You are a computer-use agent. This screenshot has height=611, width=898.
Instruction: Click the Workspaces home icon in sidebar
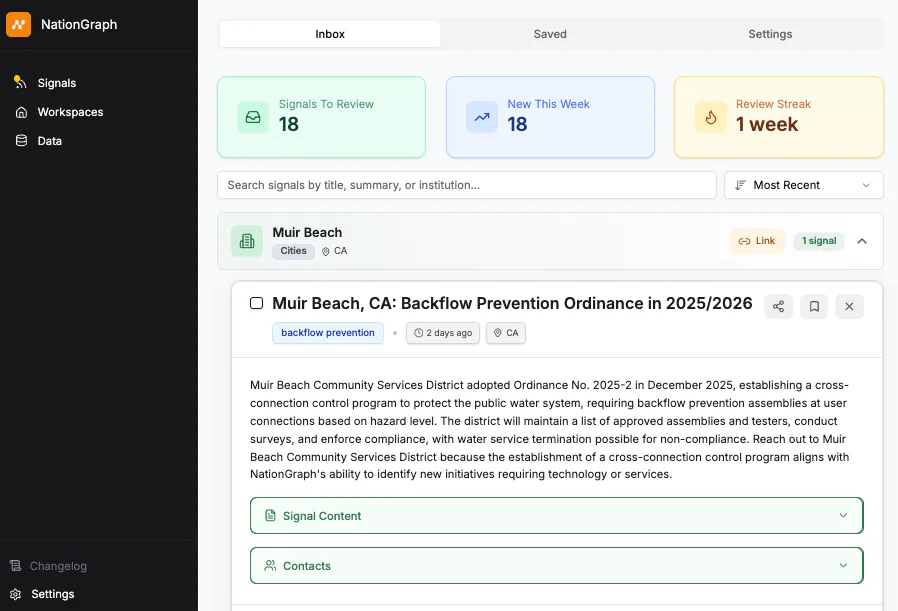click(21, 112)
